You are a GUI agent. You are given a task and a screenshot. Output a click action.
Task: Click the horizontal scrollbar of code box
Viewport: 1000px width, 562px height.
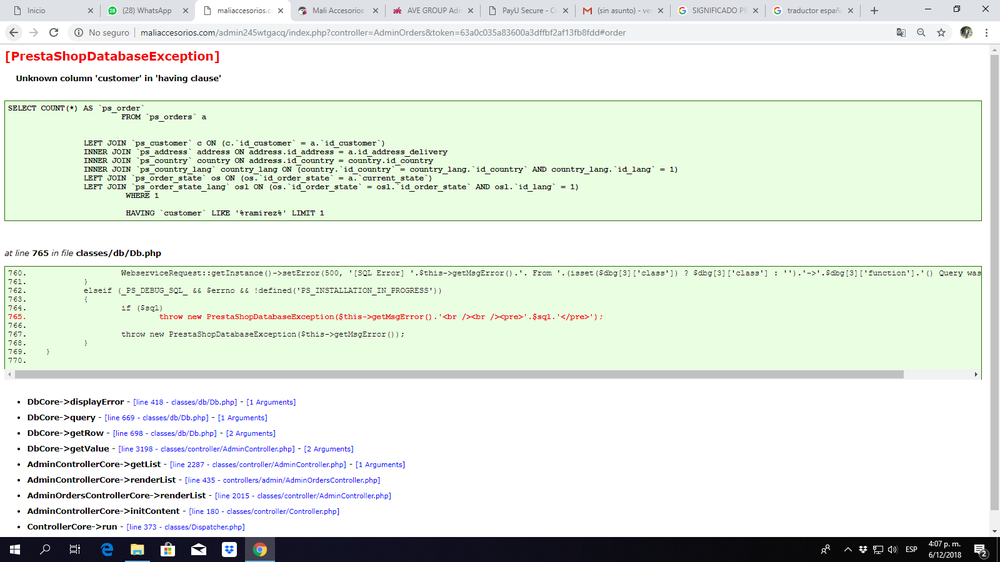(459, 374)
